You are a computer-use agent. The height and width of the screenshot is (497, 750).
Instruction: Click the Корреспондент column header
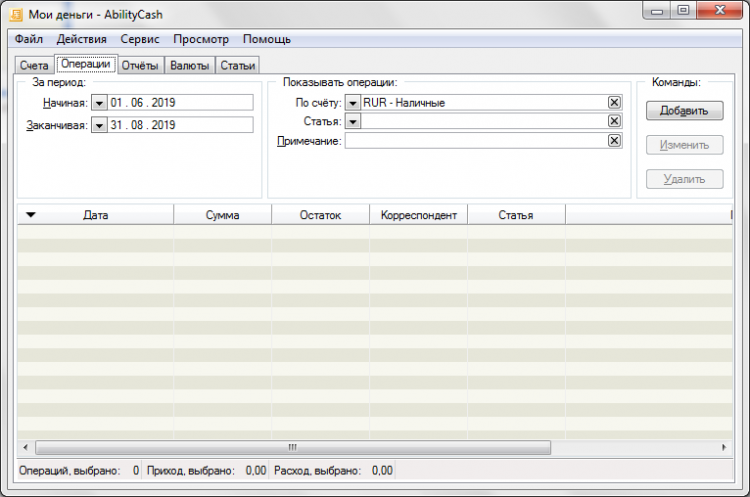tap(418, 215)
